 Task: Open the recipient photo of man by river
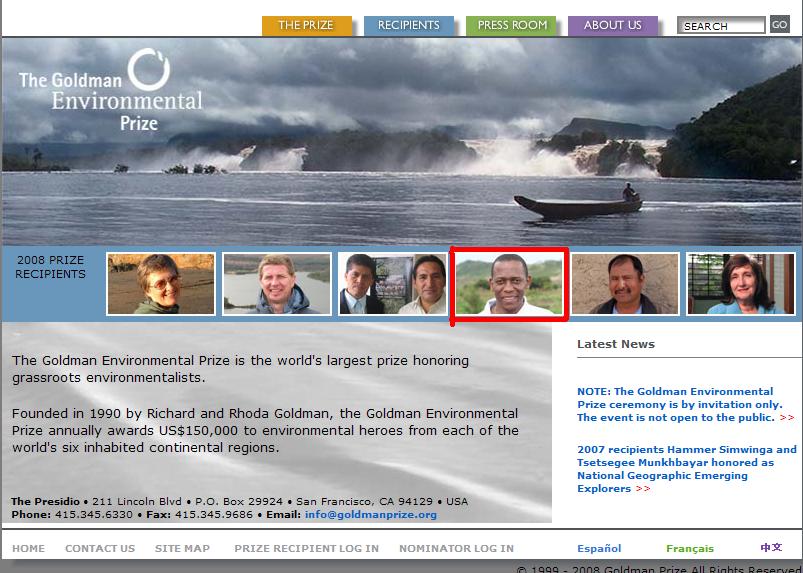click(x=277, y=283)
